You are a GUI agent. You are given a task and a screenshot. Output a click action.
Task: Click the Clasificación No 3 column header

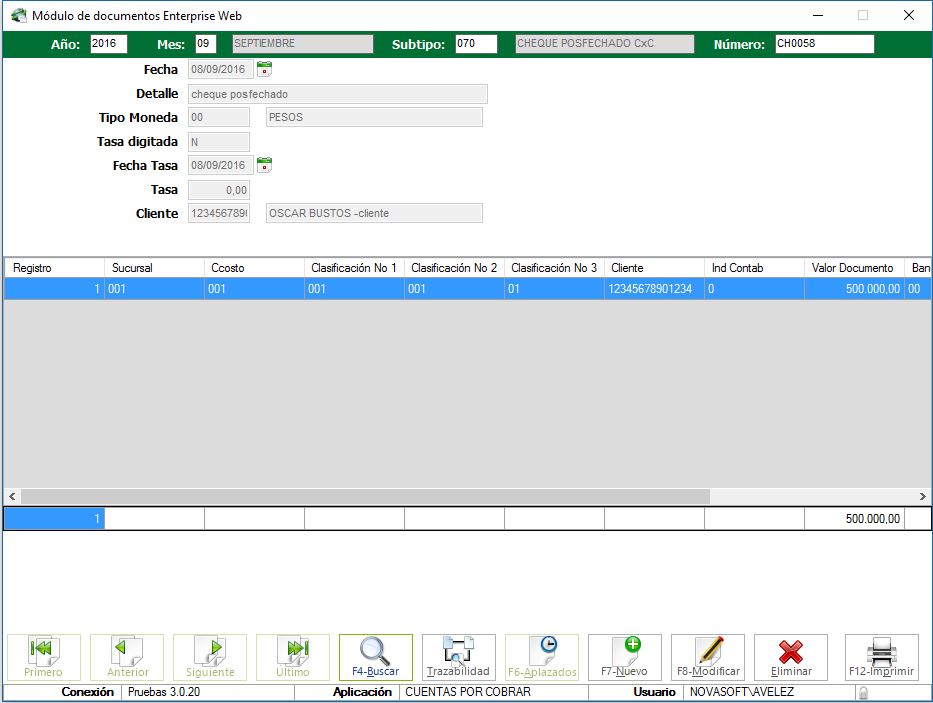point(555,268)
